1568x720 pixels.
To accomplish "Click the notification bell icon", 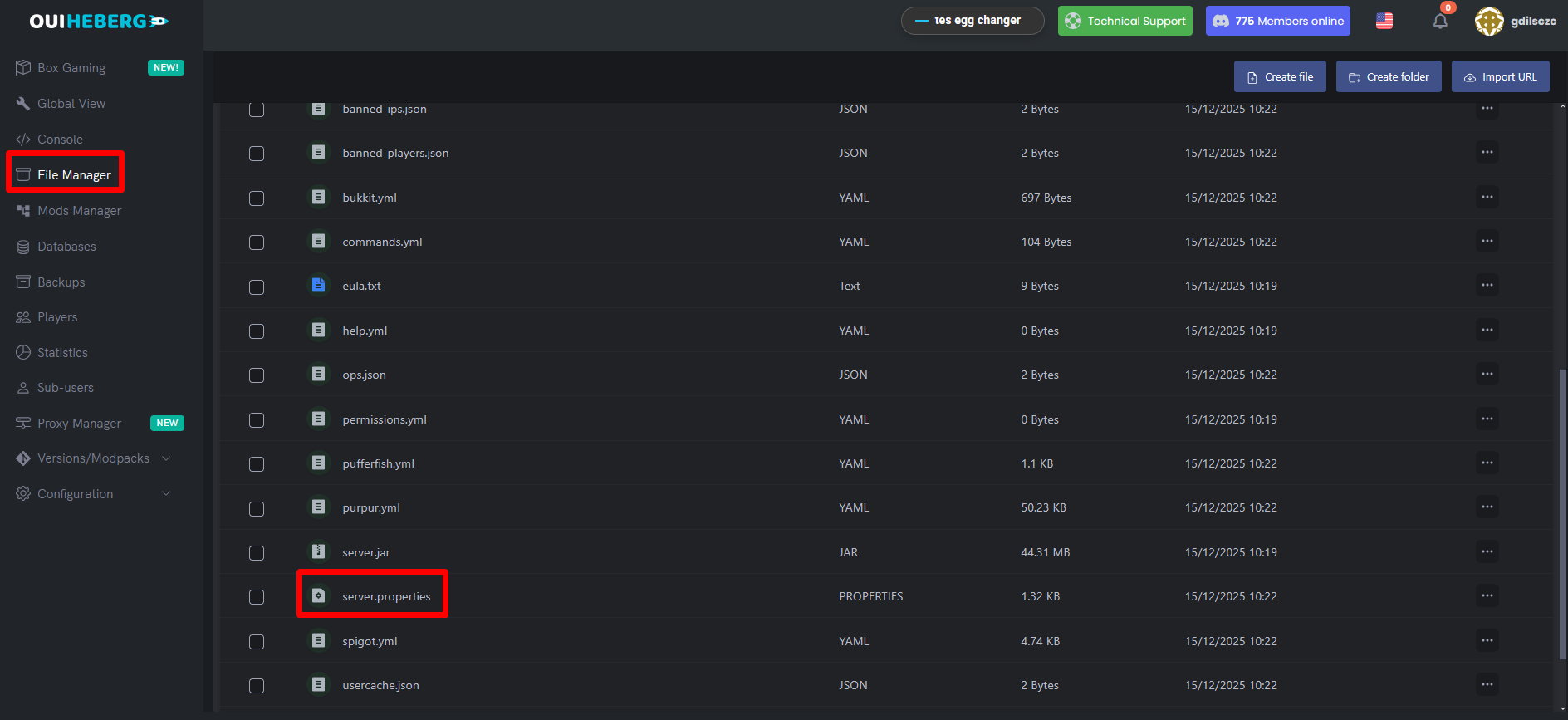I will click(x=1440, y=22).
